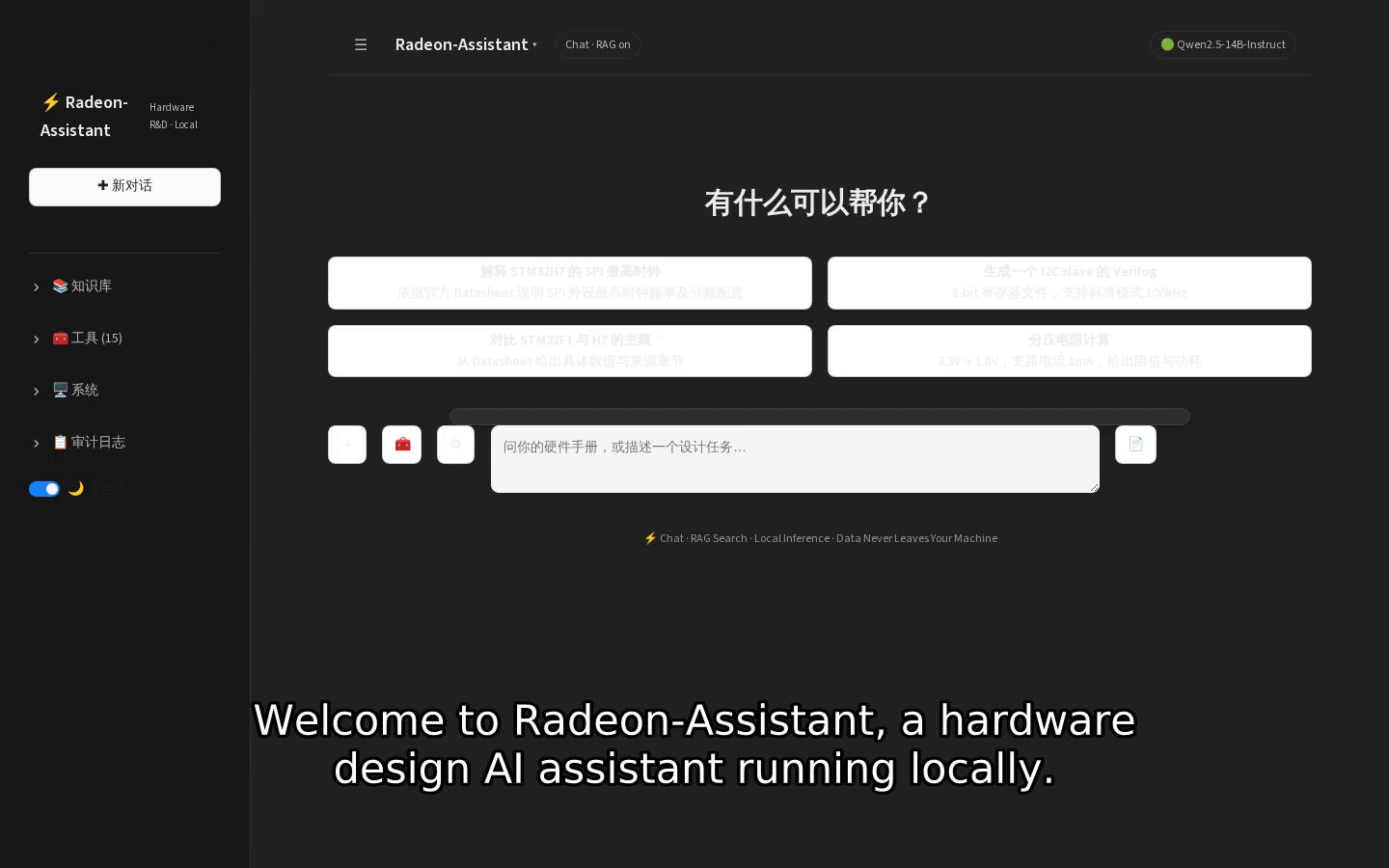Click the 'Hardware R&D · Local' sidebar tagline
This screenshot has width=1389, height=868.
tap(174, 116)
